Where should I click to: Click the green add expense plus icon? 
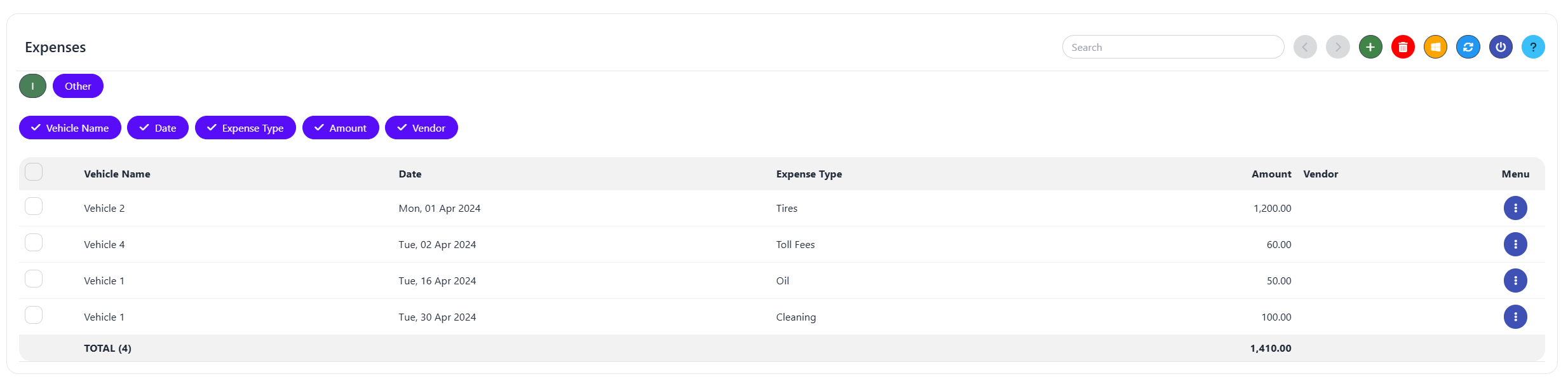tap(1370, 47)
